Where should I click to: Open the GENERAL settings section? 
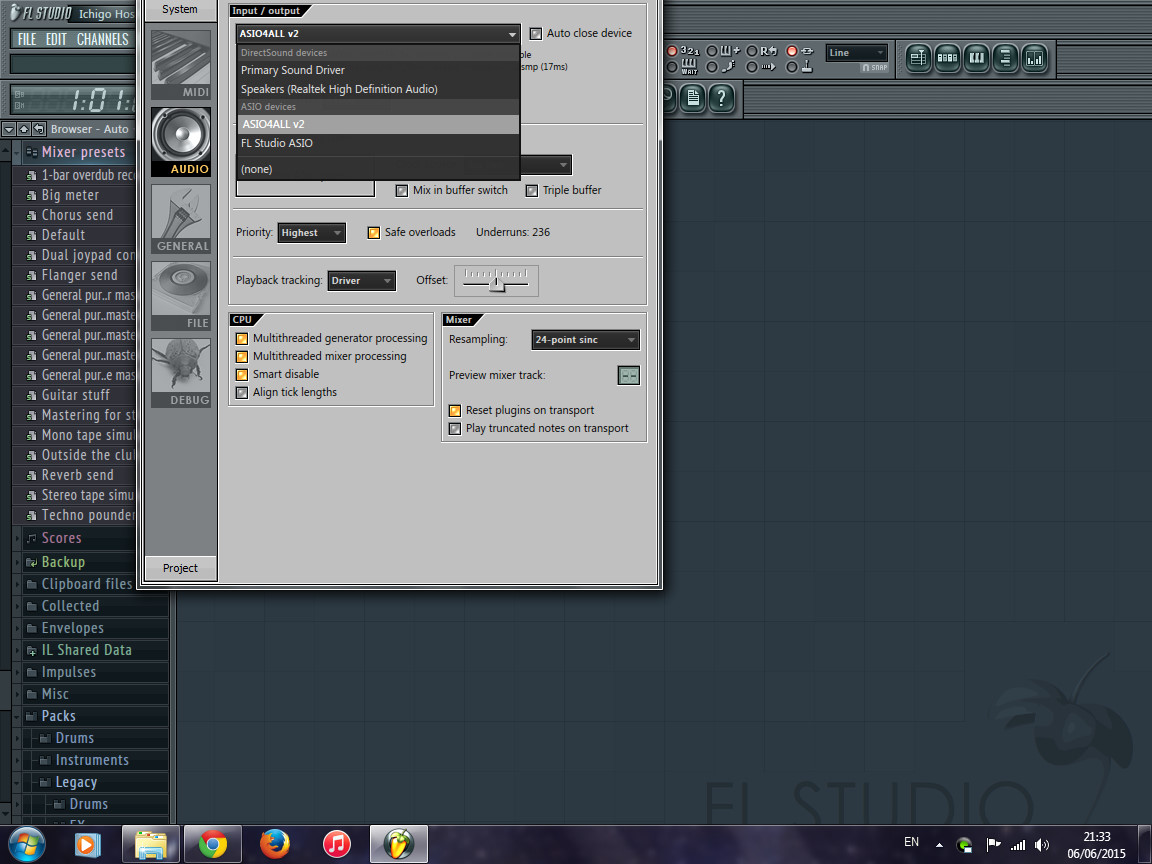pos(181,219)
